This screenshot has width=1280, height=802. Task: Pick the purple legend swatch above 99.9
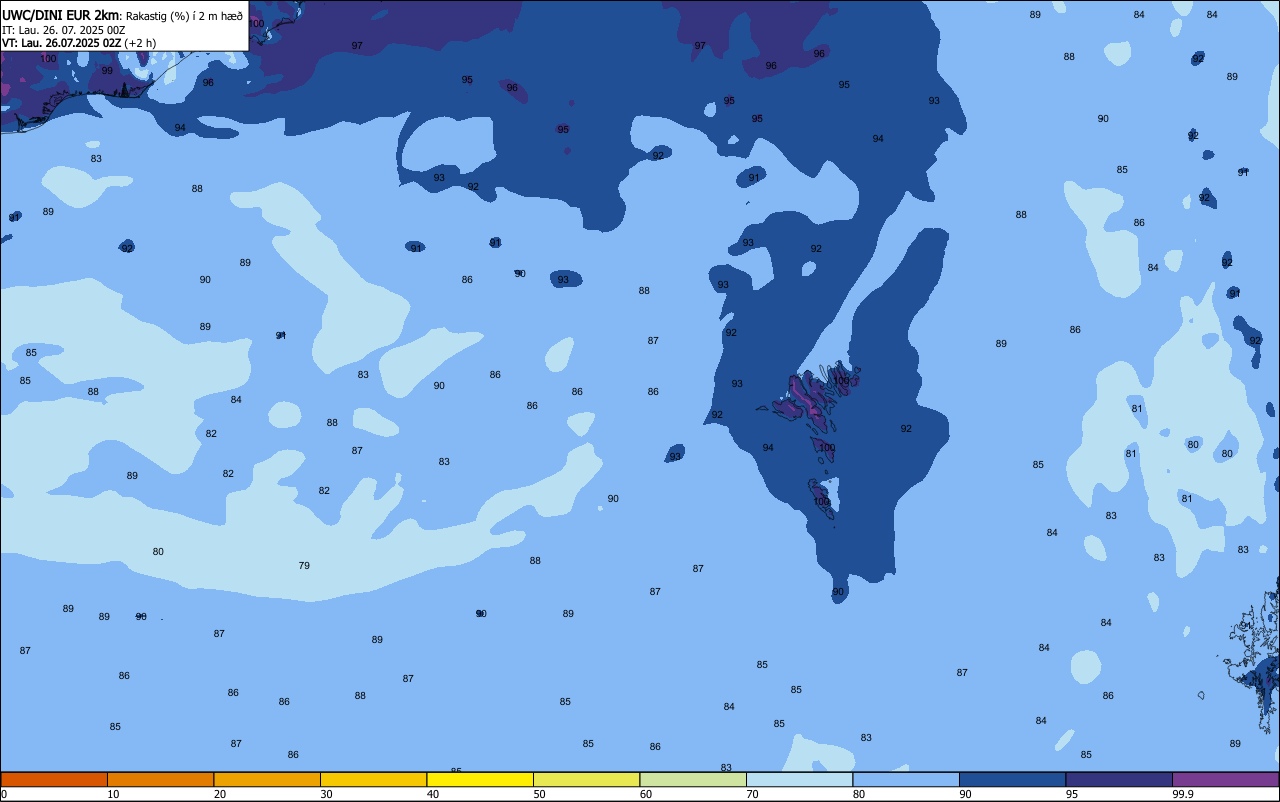tap(1225, 779)
